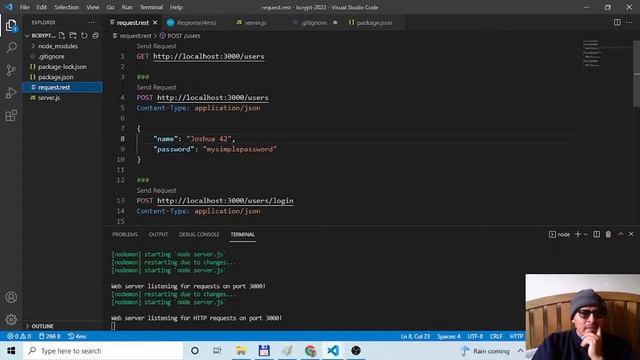Refresh the Explorer file tree
Screen dimensions: 640x360
84,36
